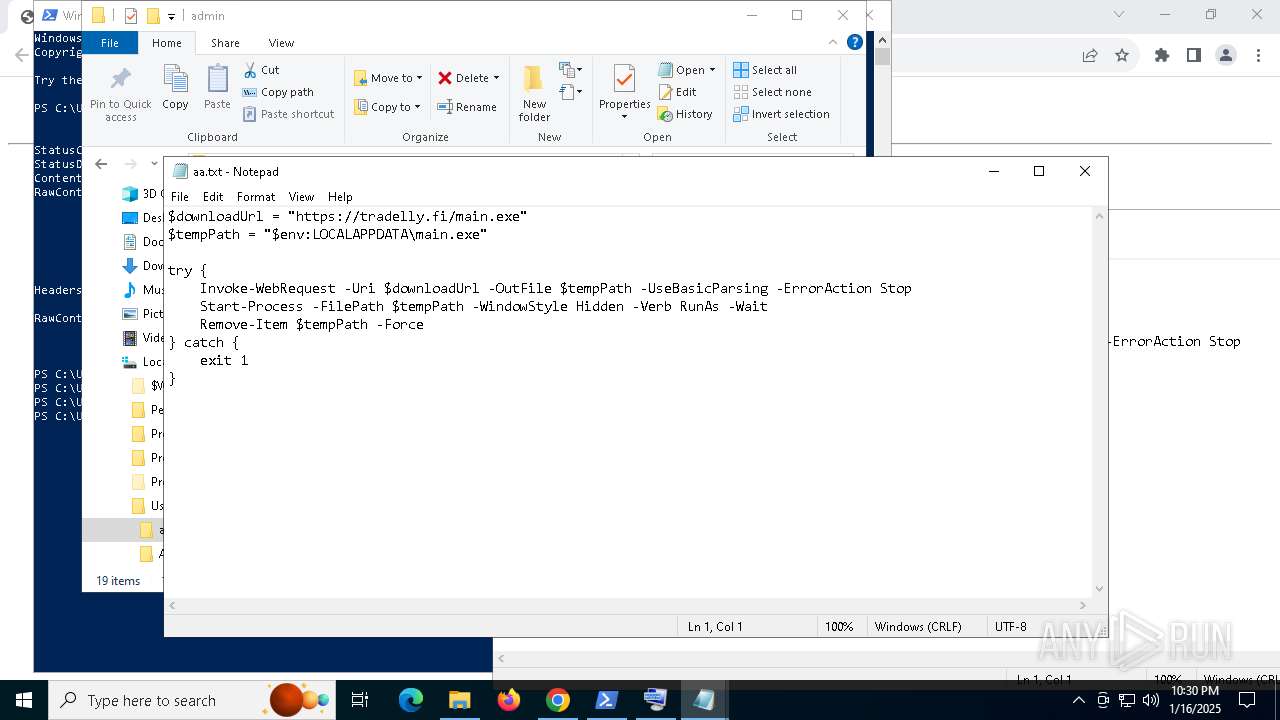
Task: Select 3D Objects in File Explorer tree
Action: pos(141,194)
